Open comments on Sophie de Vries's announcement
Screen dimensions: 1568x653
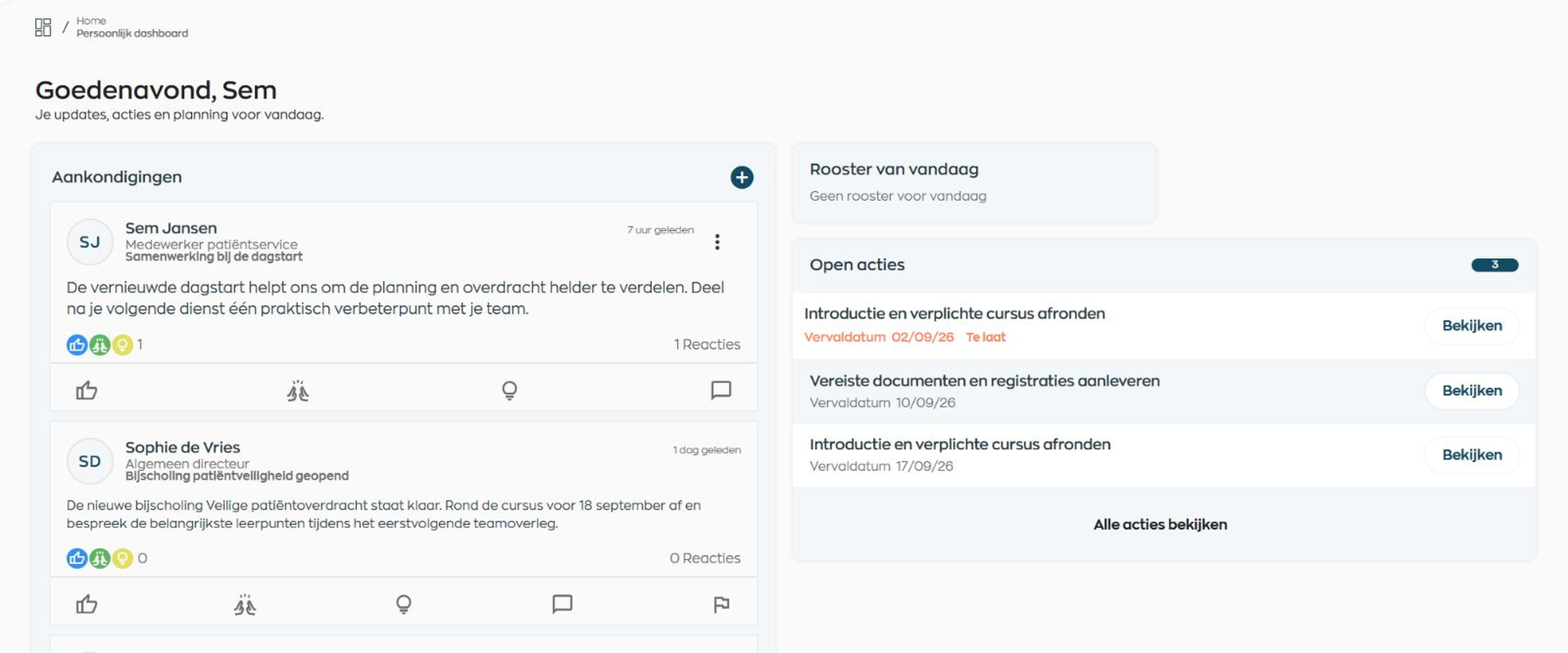(563, 604)
